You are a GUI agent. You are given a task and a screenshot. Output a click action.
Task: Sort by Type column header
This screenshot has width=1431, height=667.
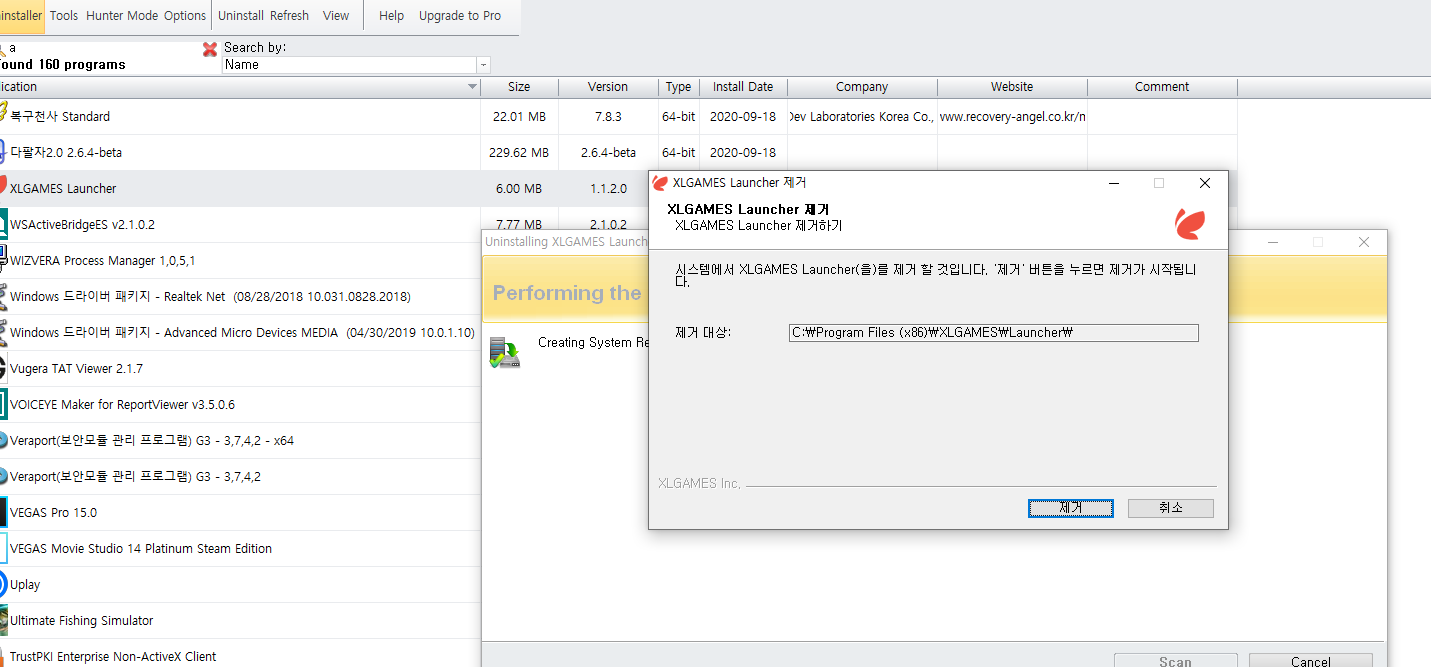pos(679,87)
